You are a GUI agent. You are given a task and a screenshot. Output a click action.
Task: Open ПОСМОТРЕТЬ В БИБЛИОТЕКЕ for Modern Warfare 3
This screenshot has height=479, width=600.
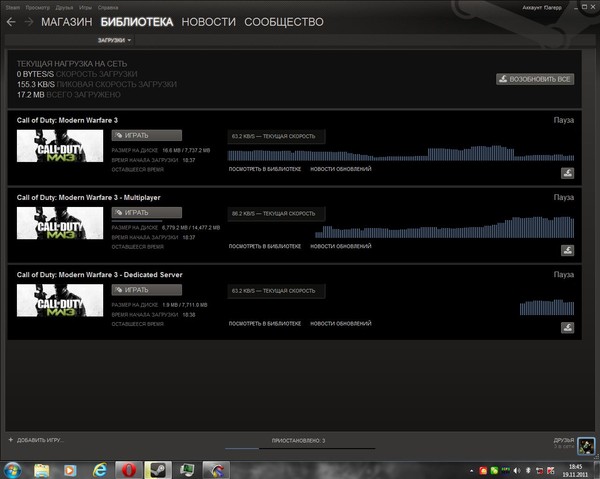[x=265, y=169]
